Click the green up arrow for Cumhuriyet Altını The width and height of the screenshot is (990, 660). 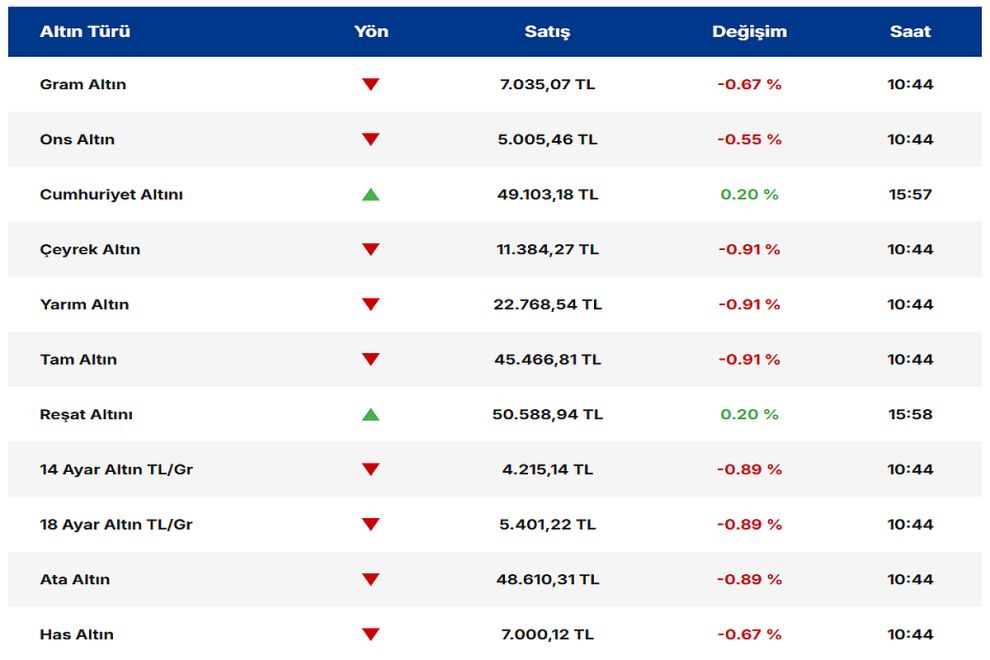click(371, 194)
